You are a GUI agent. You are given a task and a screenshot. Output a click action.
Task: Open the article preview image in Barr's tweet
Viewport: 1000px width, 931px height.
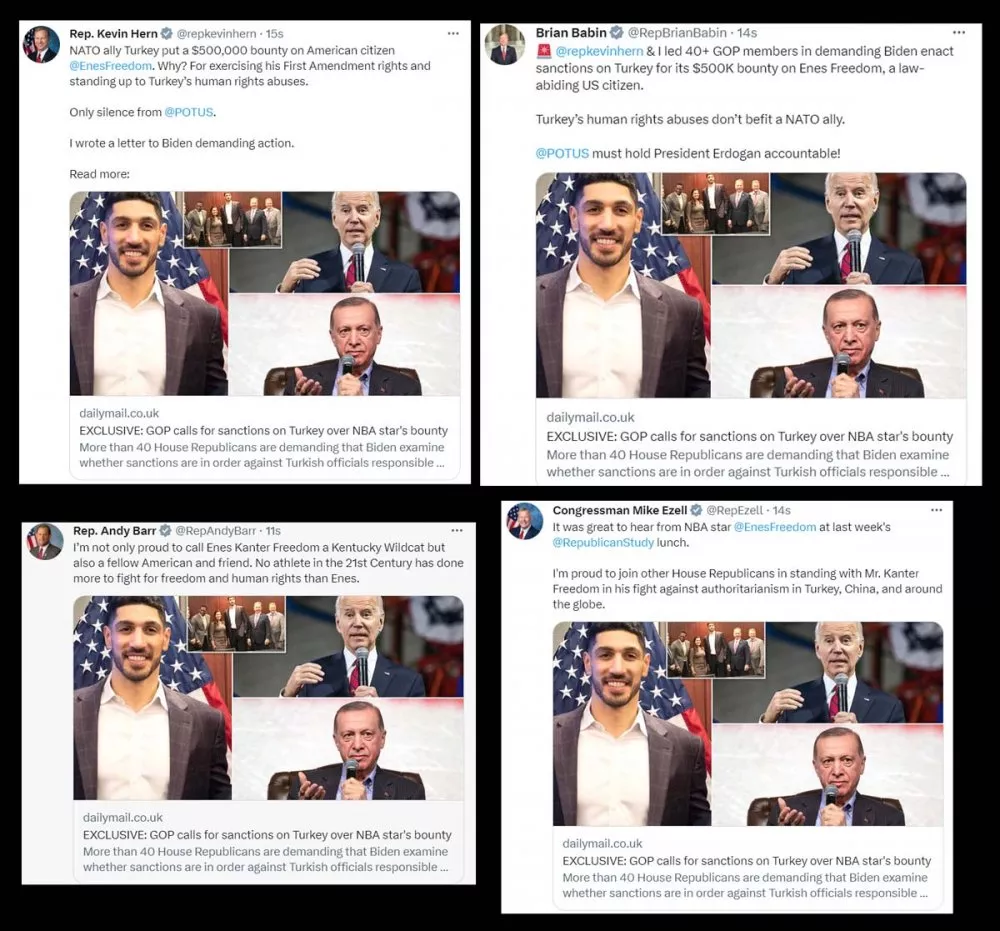coord(268,698)
